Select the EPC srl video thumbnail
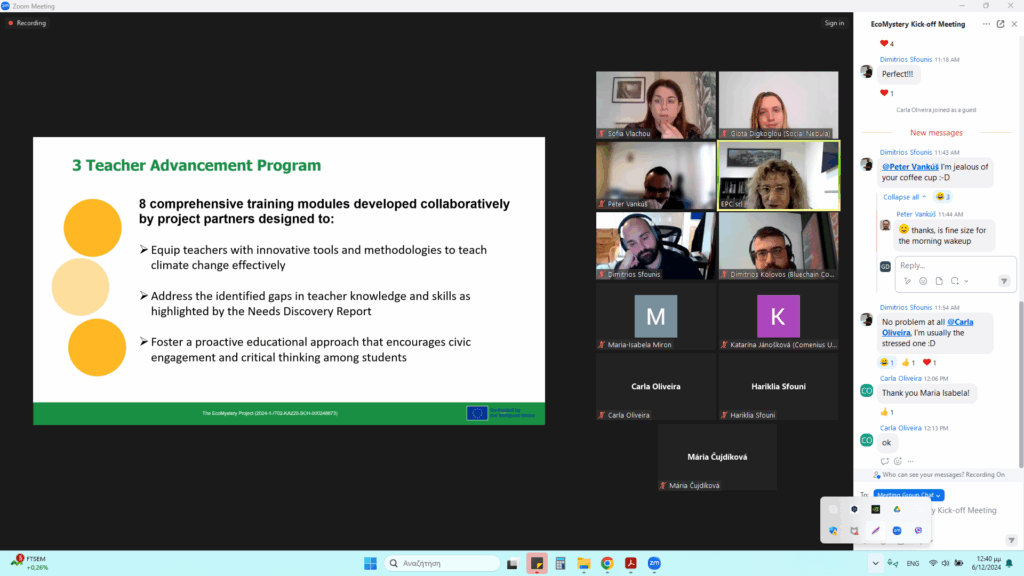This screenshot has height=576, width=1024. tap(779, 175)
